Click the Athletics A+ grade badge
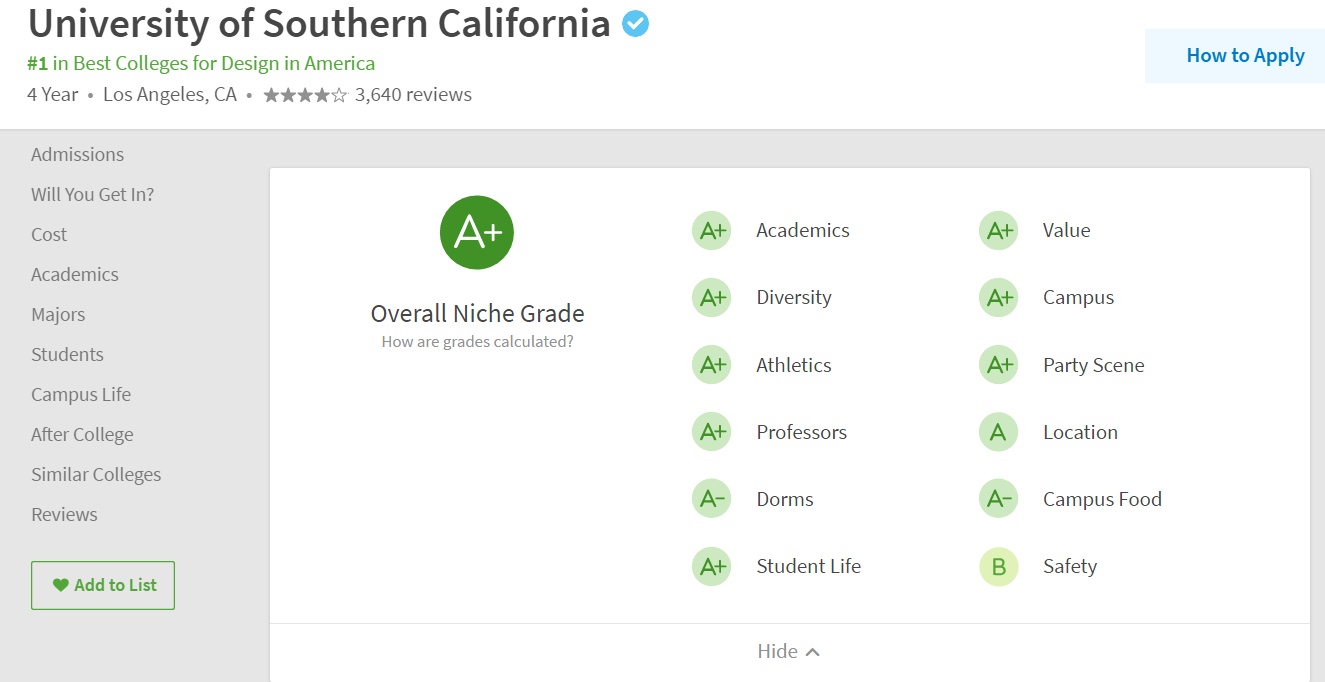Viewport: 1325px width, 682px height. click(x=711, y=366)
